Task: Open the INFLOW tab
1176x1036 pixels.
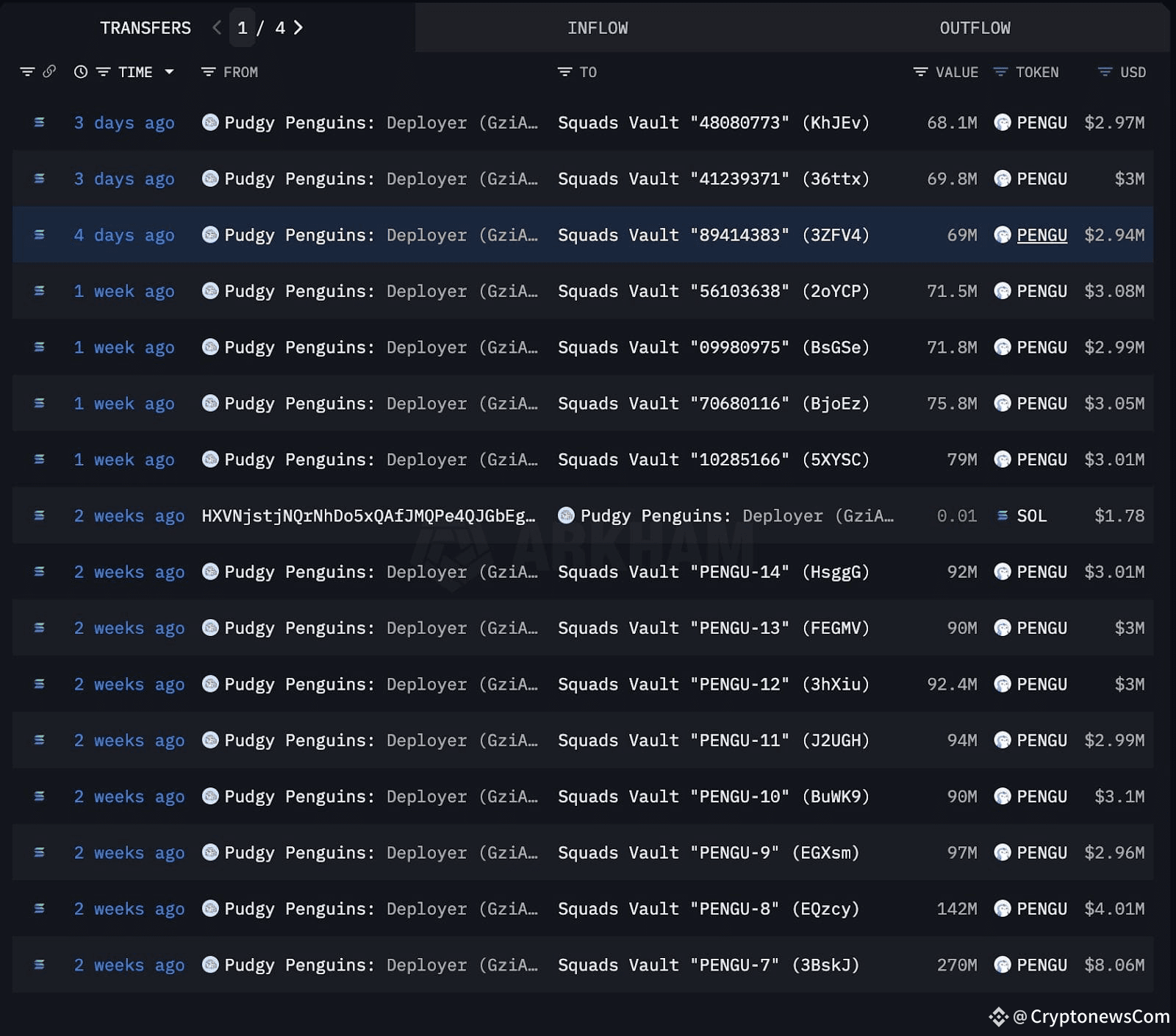Action: coord(598,28)
